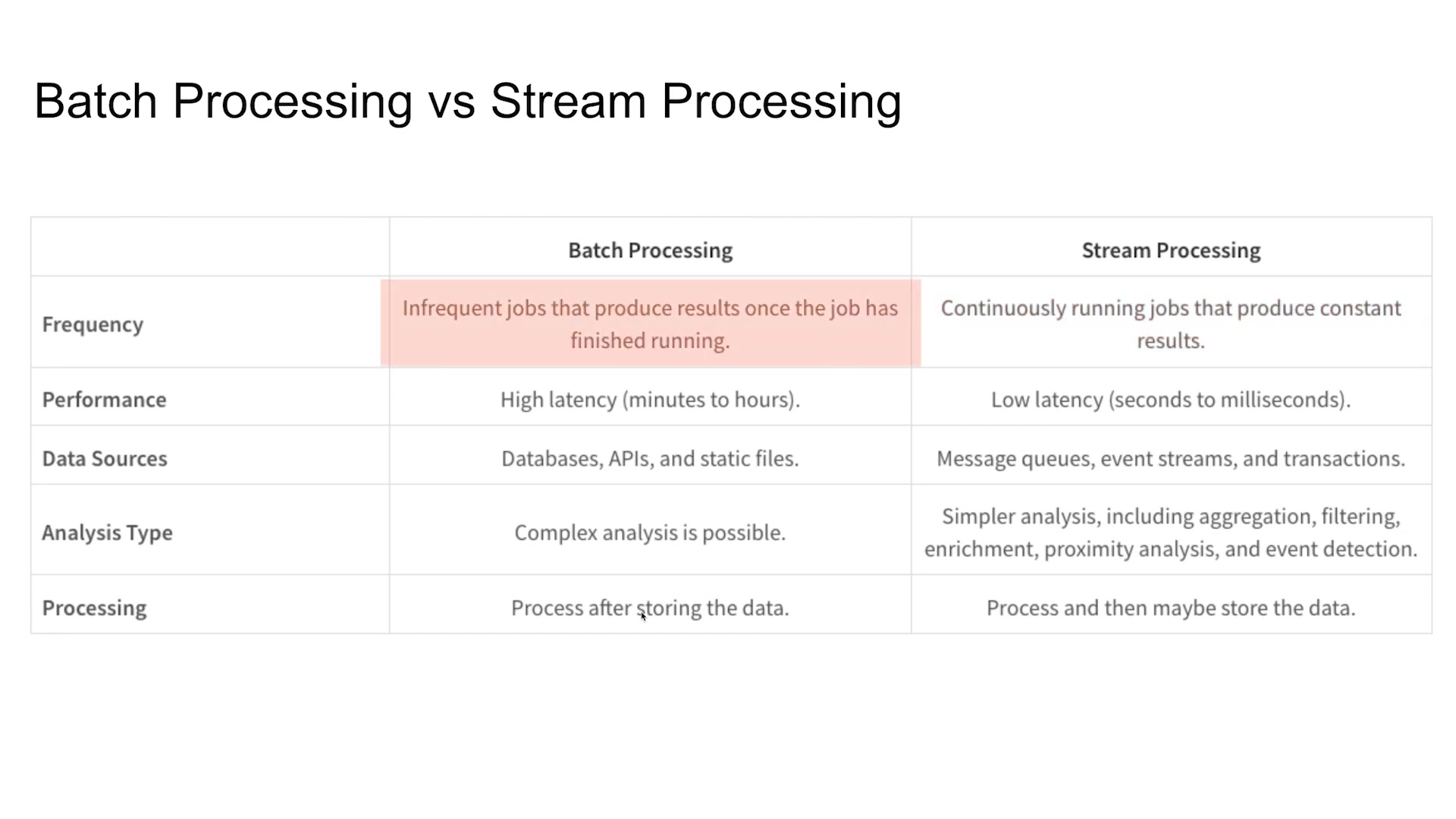Viewport: 1456px width, 819px height.
Task: Click the Performance row label
Action: [x=104, y=400]
